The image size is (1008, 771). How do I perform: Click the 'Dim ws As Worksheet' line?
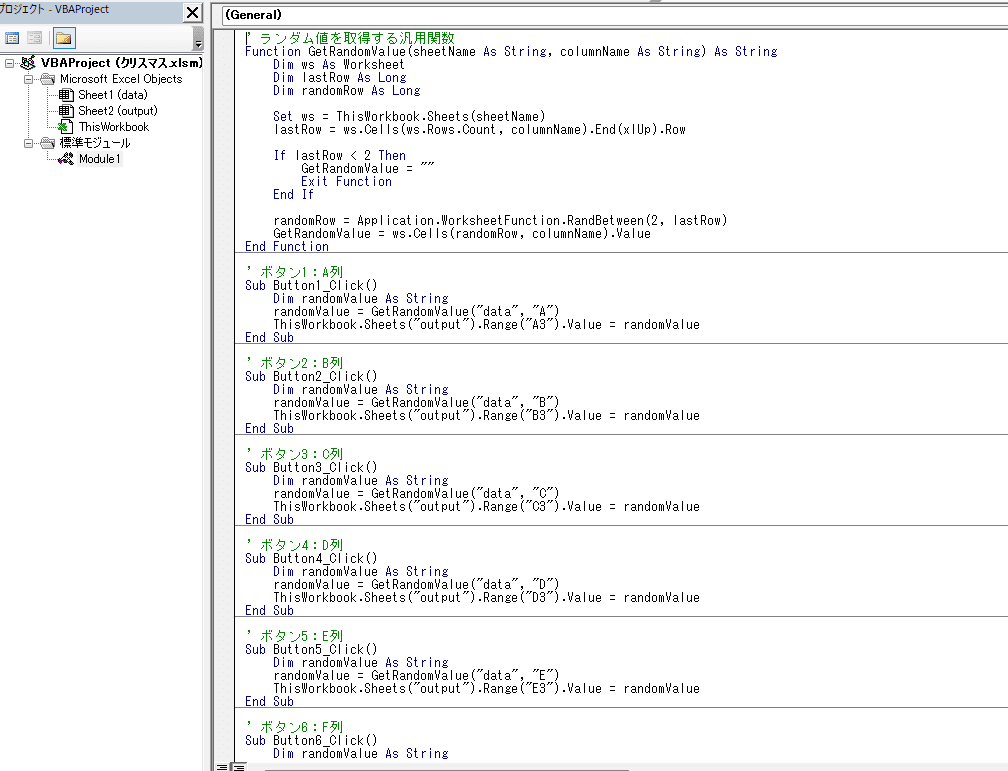click(x=339, y=64)
